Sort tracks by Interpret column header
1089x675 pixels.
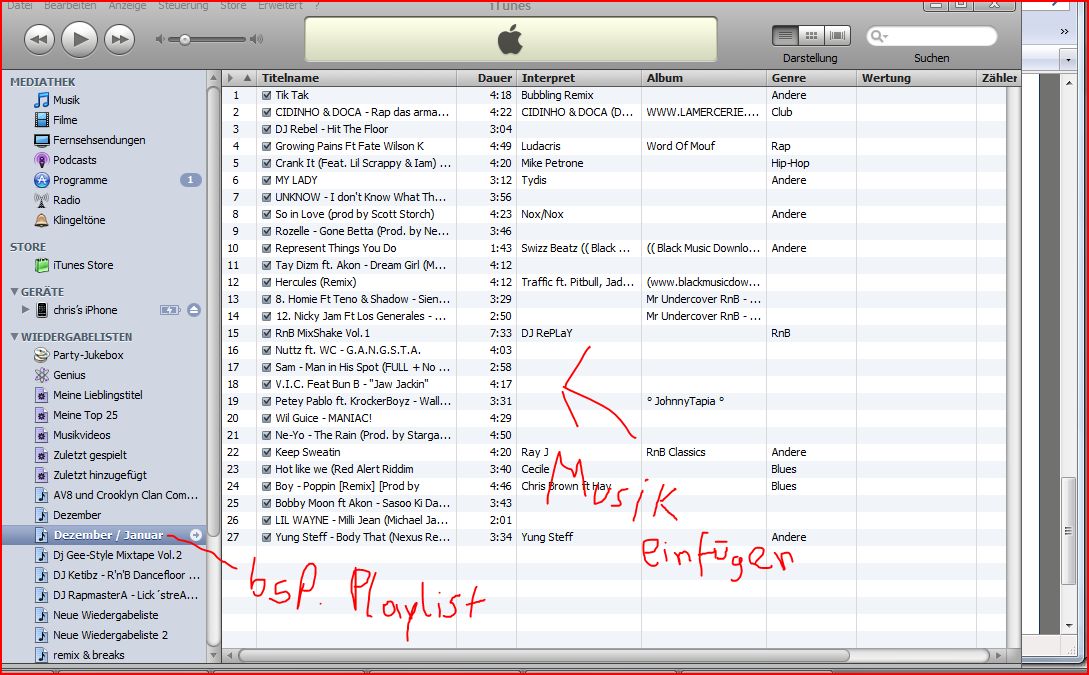549,78
